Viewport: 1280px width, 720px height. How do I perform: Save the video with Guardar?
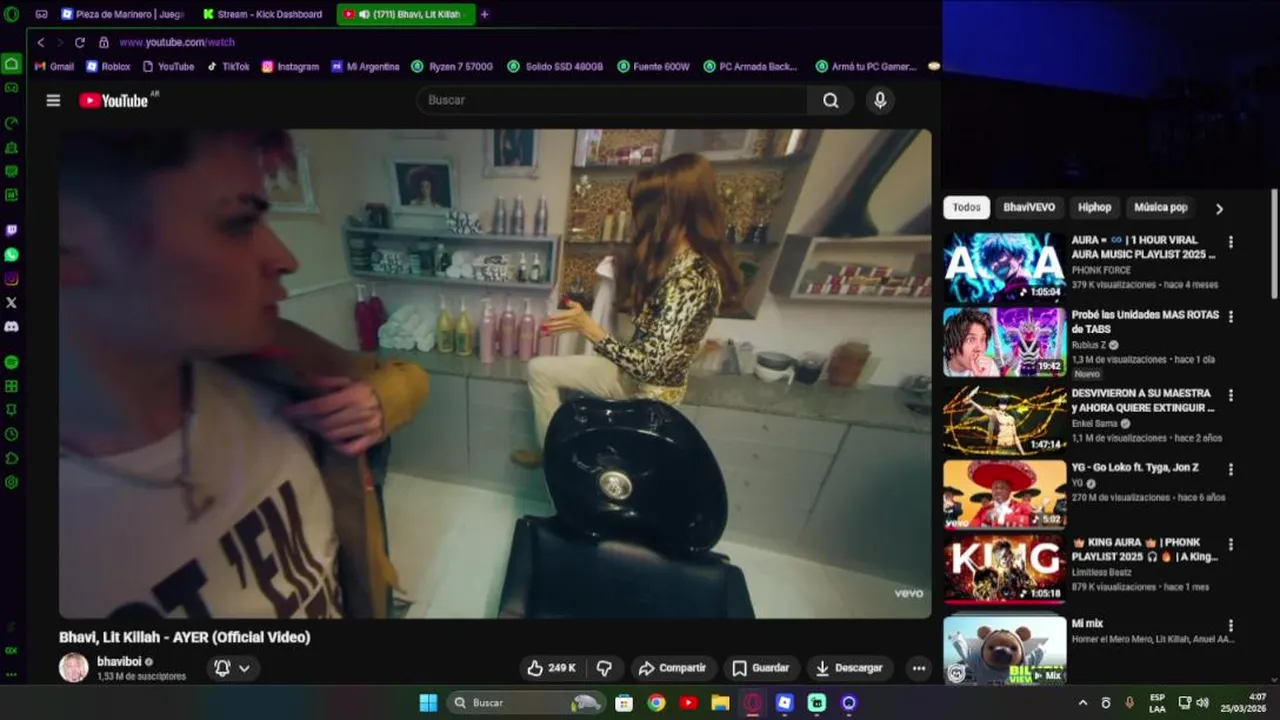pos(760,668)
